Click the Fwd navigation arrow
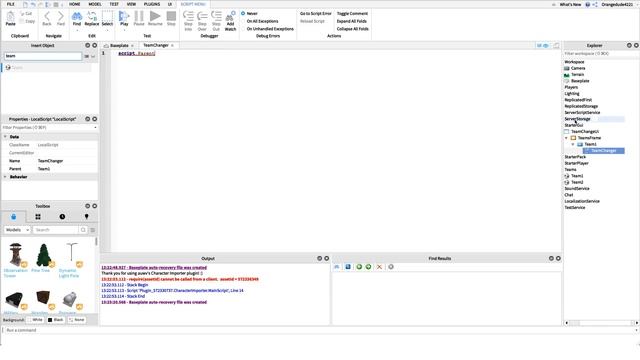 click(61, 18)
